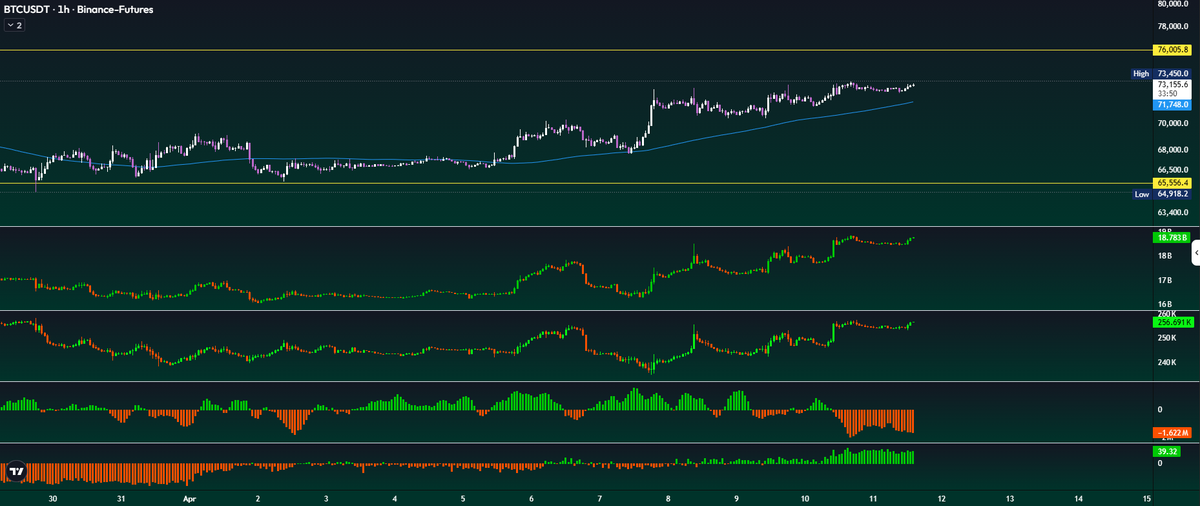Click the 63,400.0 price axis label

pos(1173,212)
